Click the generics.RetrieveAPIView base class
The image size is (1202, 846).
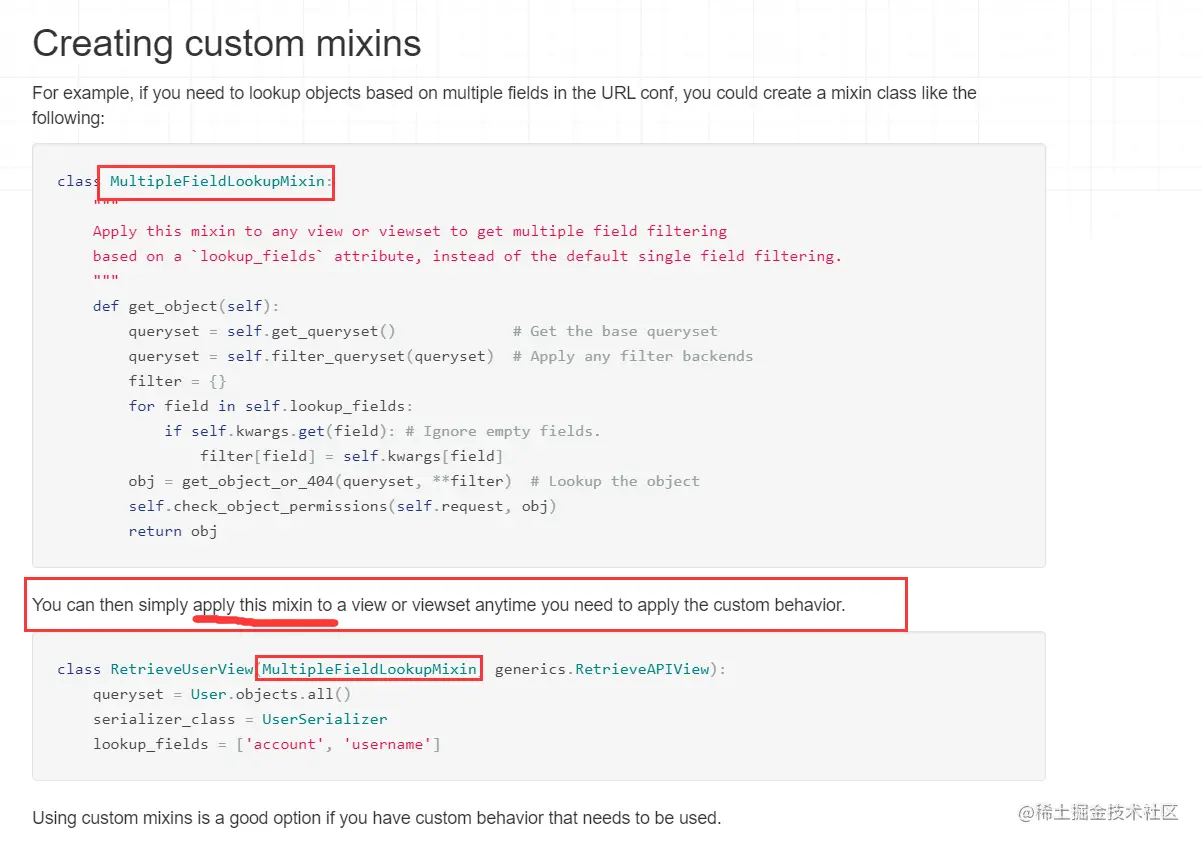tap(602, 669)
